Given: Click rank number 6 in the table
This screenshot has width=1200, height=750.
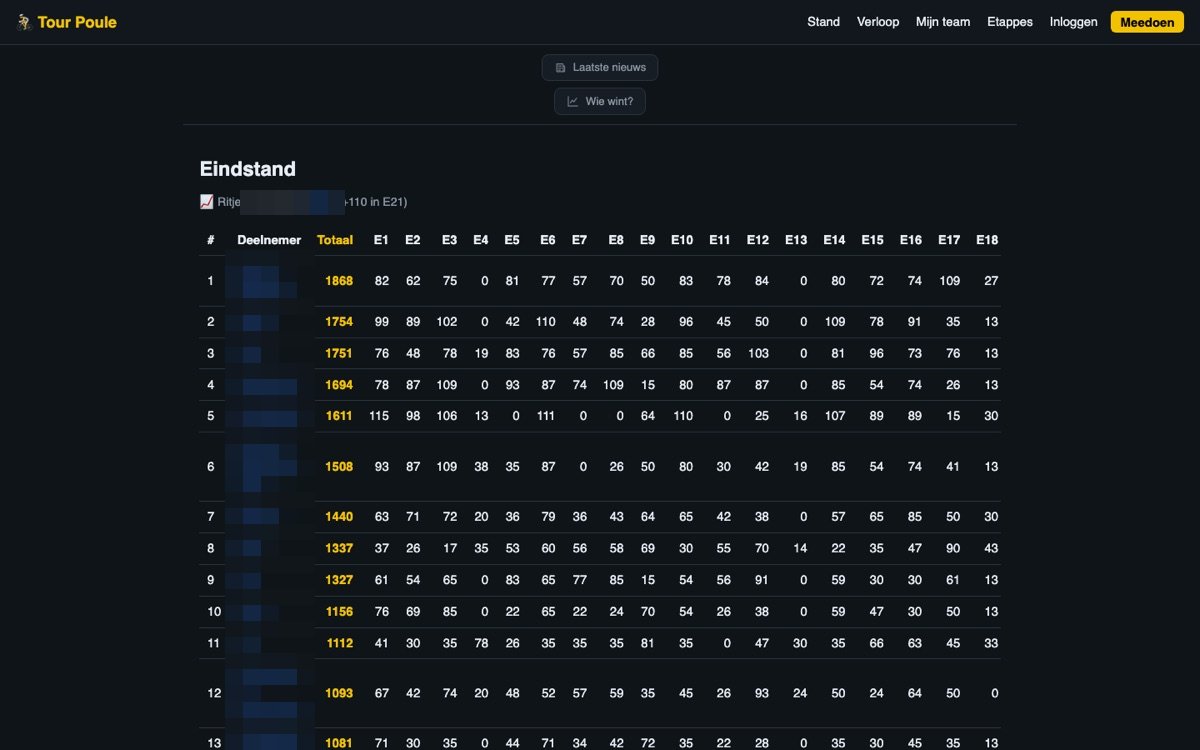Looking at the screenshot, I should pyautogui.click(x=210, y=467).
